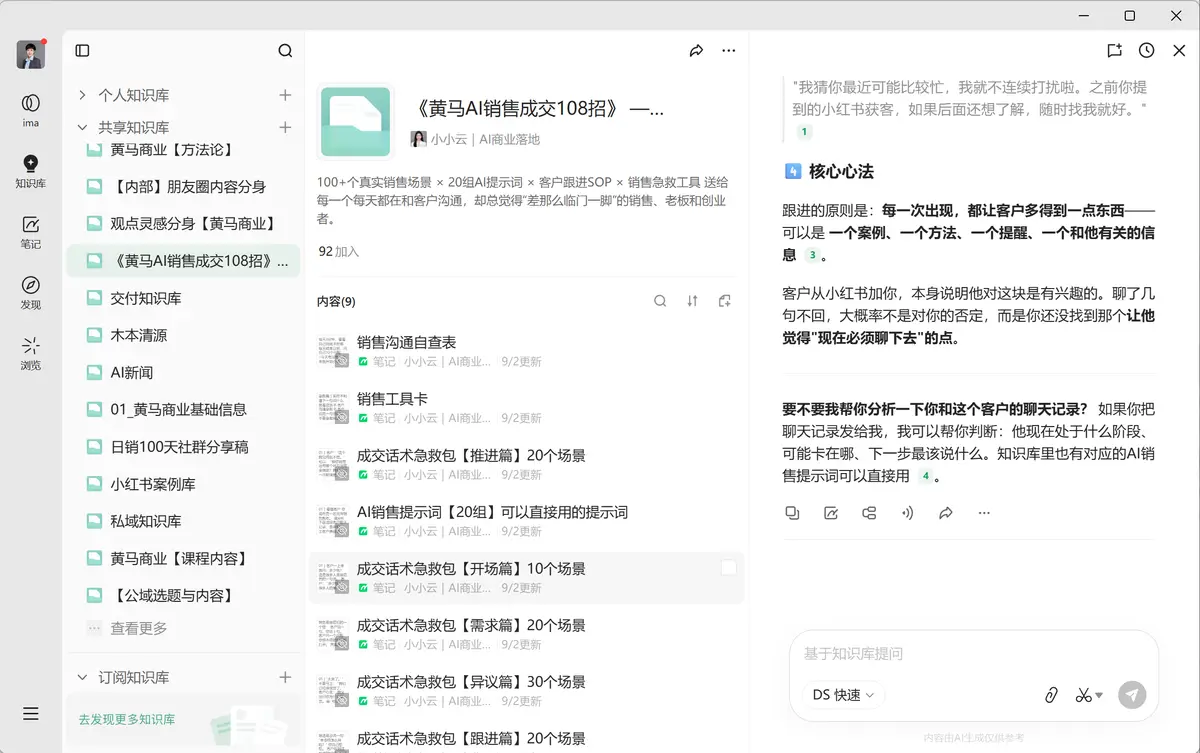1200x753 pixels.
Task: Select AI新闻 knowledge base
Action: tap(183, 372)
